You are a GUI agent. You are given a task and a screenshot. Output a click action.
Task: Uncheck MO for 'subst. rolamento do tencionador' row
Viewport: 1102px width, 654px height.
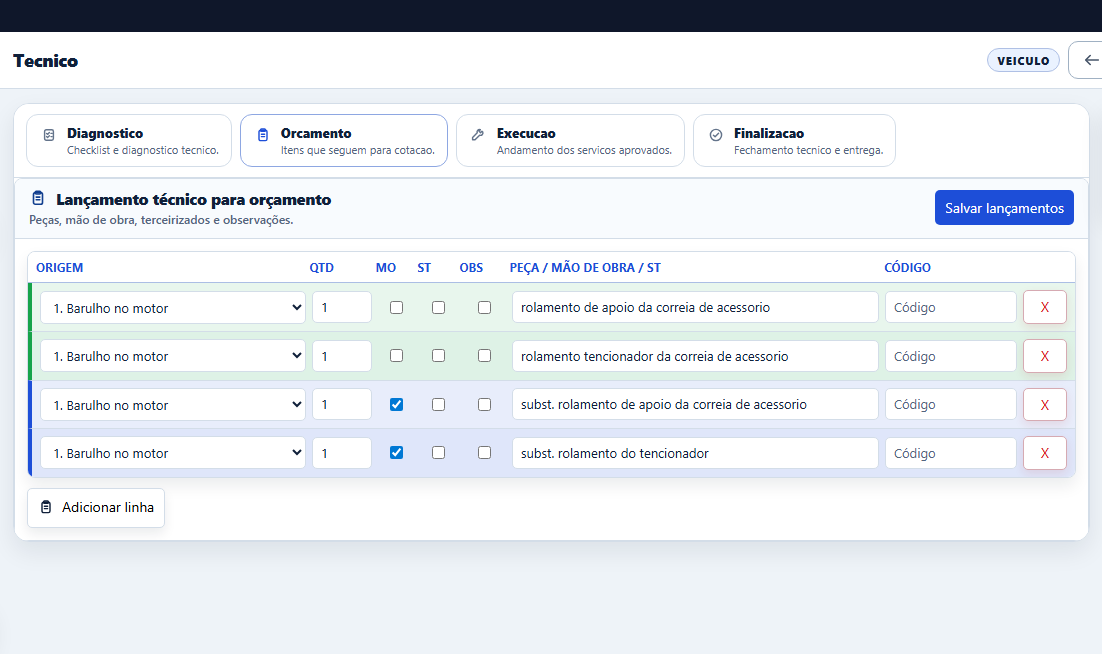(396, 452)
